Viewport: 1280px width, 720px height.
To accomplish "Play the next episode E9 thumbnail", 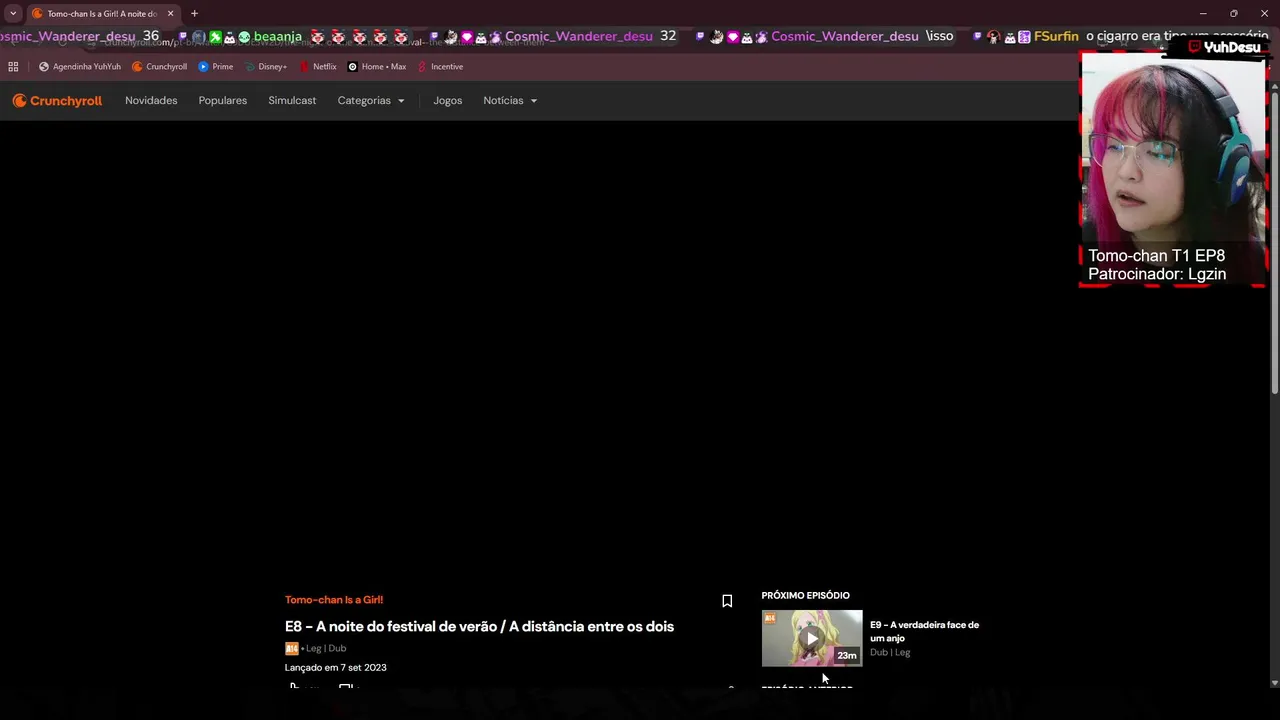I will coord(812,638).
